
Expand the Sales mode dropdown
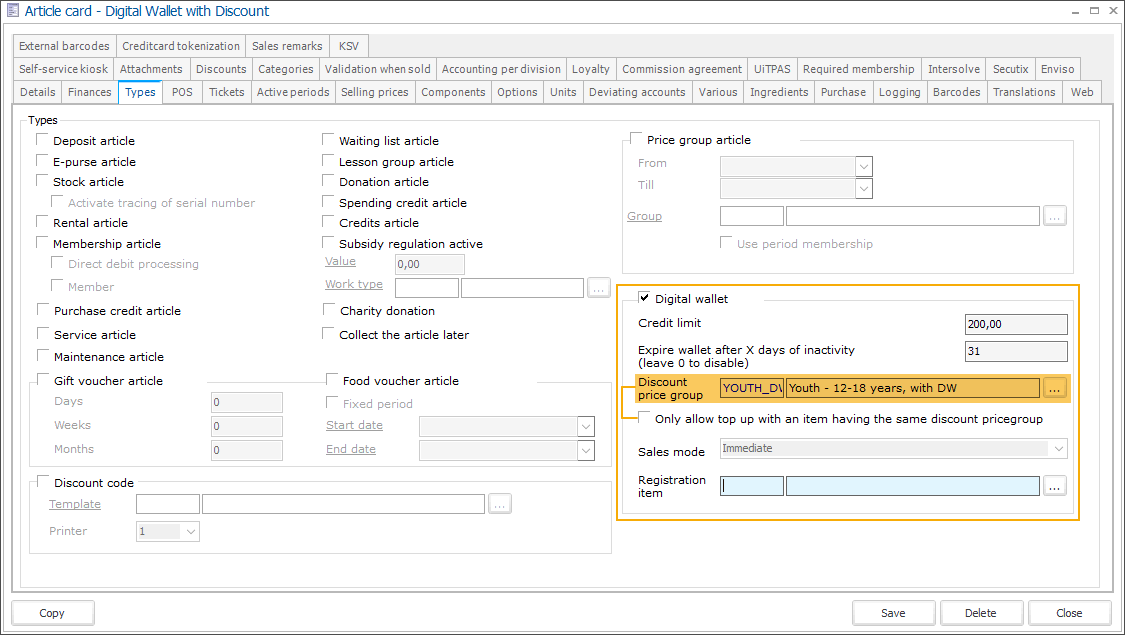1058,449
